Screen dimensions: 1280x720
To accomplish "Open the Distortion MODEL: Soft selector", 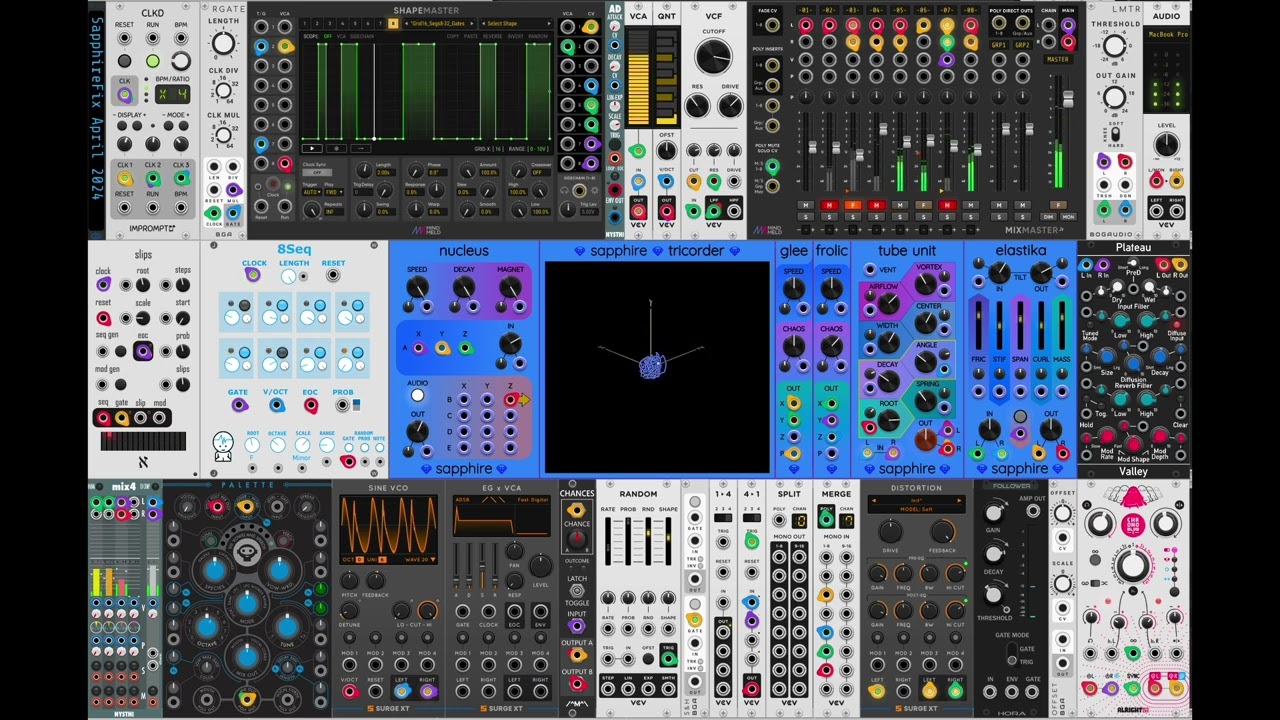I will pyautogui.click(x=916, y=510).
